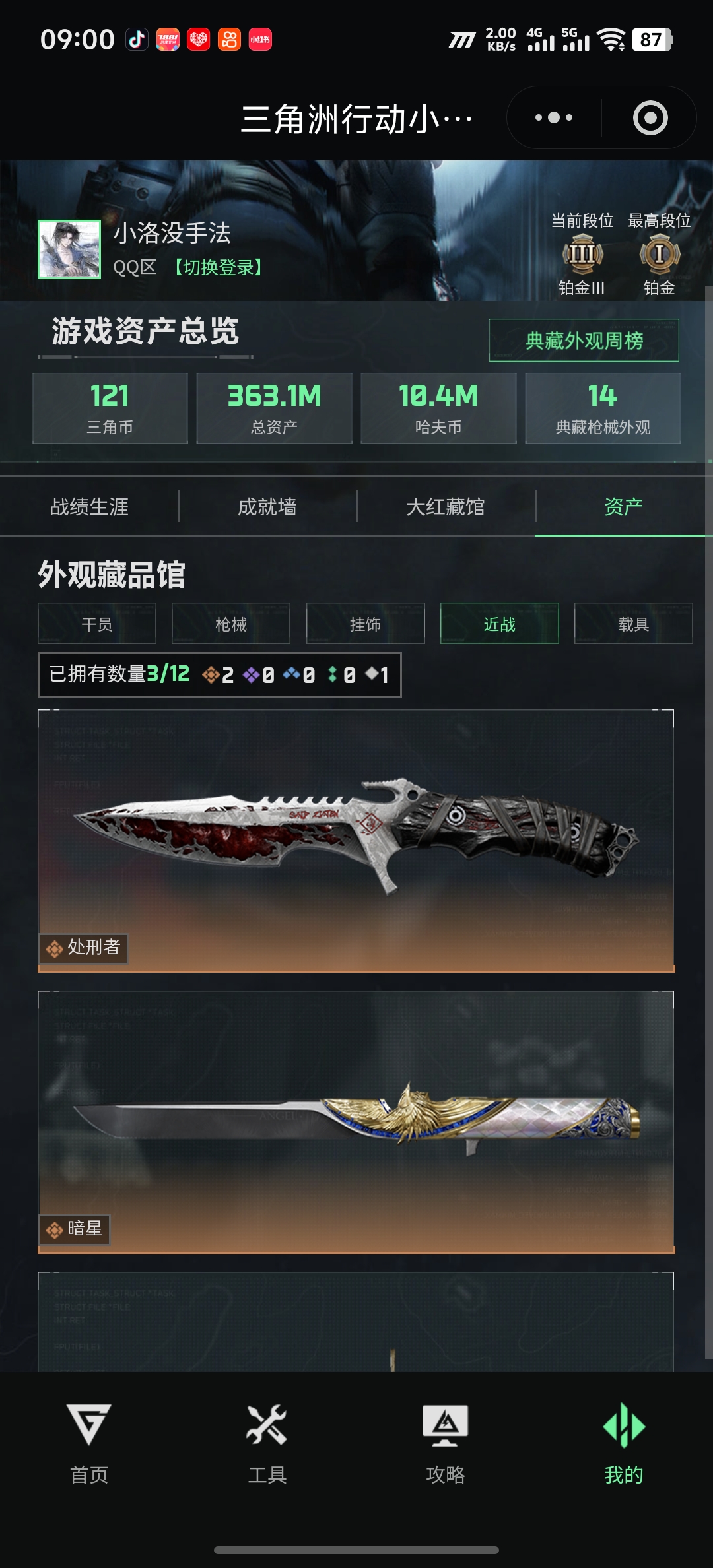Image resolution: width=713 pixels, height=1568 pixels.
Task: Open the 典藏外观周榜 ranking button
Action: (x=584, y=341)
